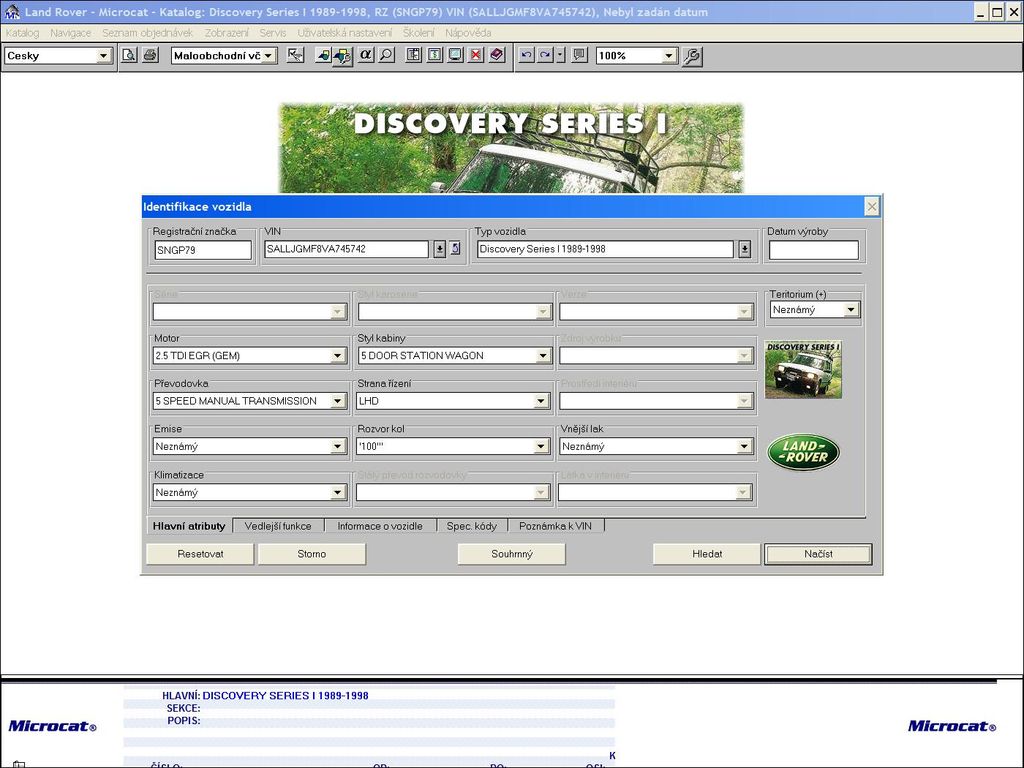The width and height of the screenshot is (1024, 768).
Task: Click the magnifying glass search icon
Action: pyautogui.click(x=386, y=56)
